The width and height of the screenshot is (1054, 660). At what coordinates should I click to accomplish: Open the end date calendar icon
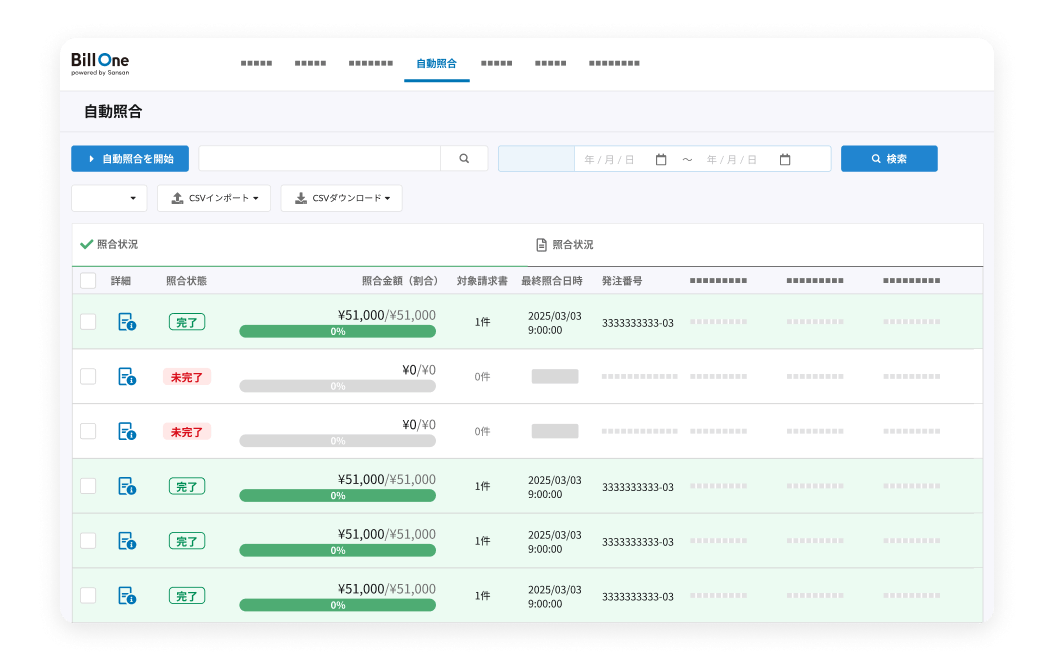pos(785,160)
